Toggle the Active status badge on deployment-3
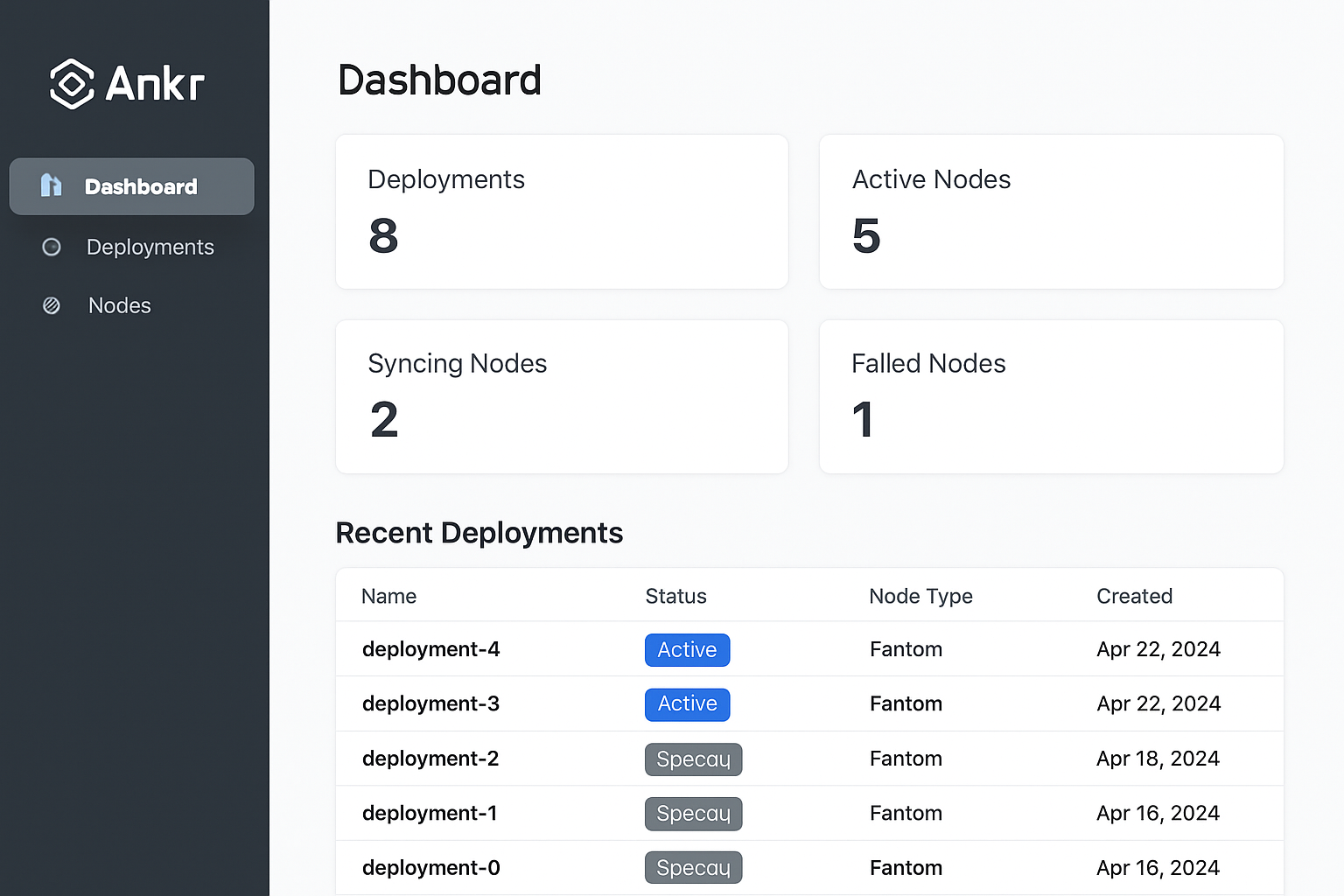 tap(687, 704)
